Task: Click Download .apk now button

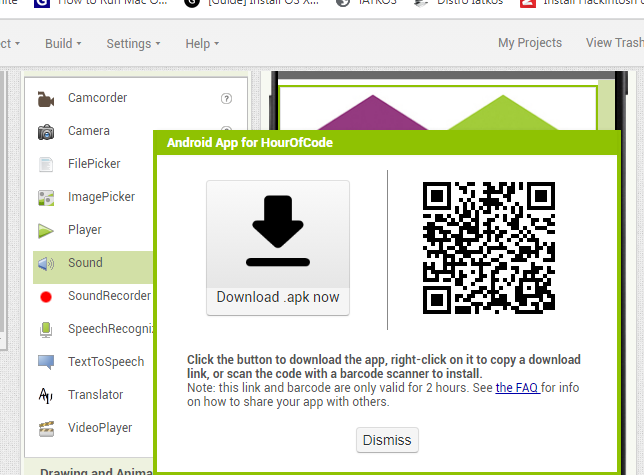Action: click(x=278, y=248)
